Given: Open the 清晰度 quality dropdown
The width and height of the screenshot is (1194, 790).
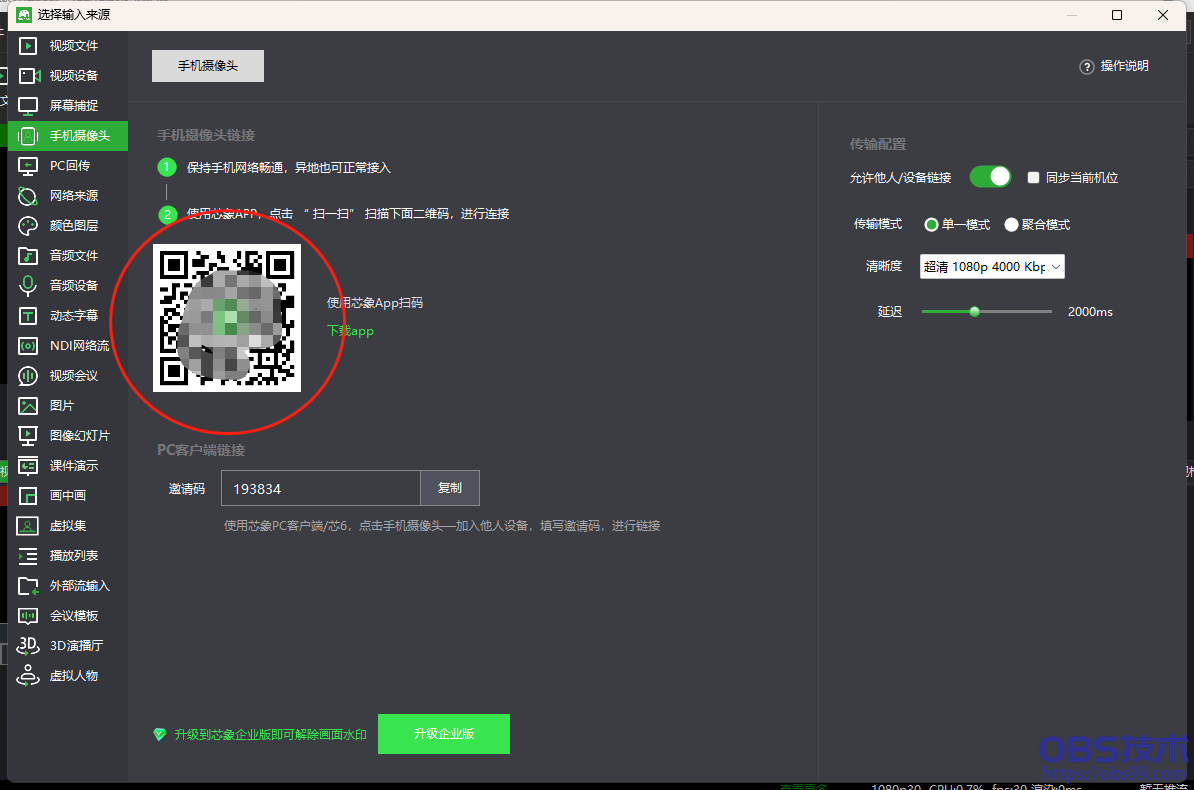Looking at the screenshot, I should pos(991,267).
